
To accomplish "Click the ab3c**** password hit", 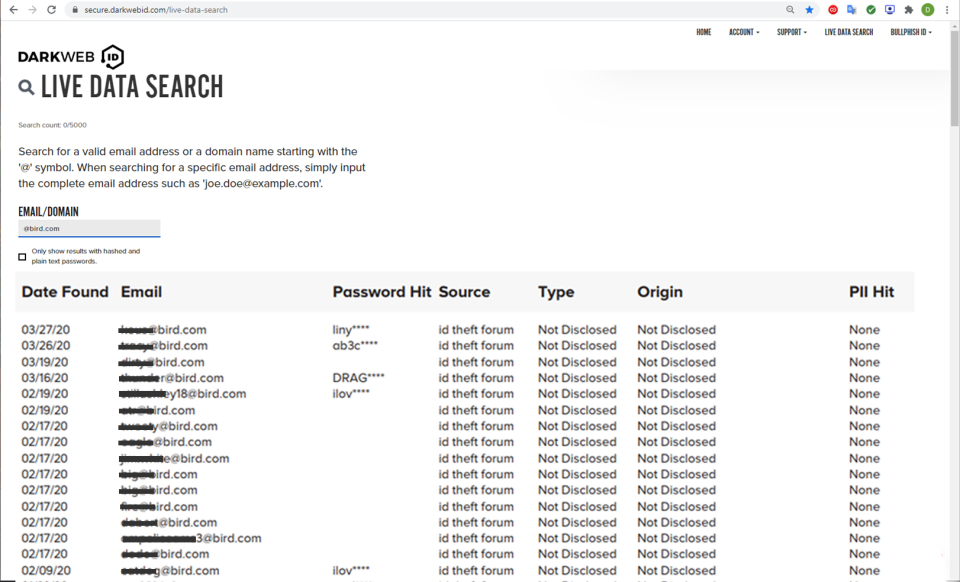I will pos(355,346).
